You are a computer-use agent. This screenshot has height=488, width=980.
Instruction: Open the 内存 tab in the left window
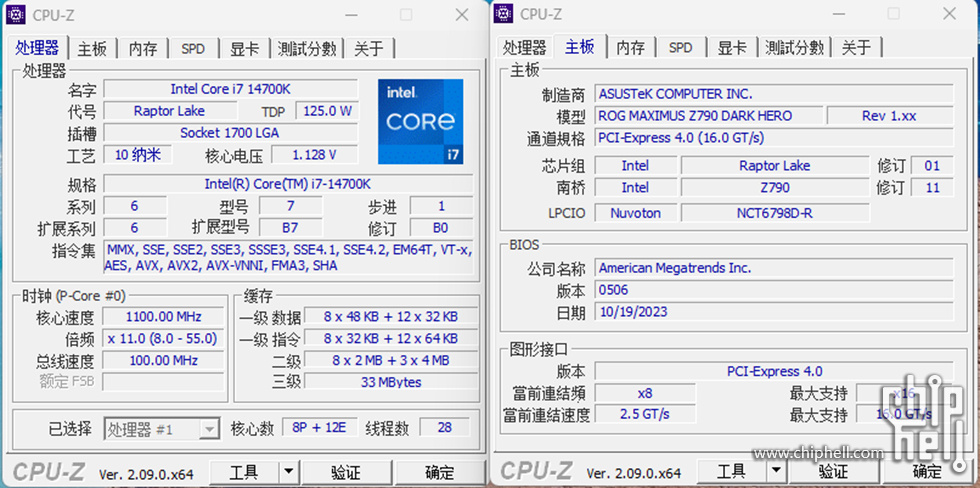pyautogui.click(x=143, y=49)
